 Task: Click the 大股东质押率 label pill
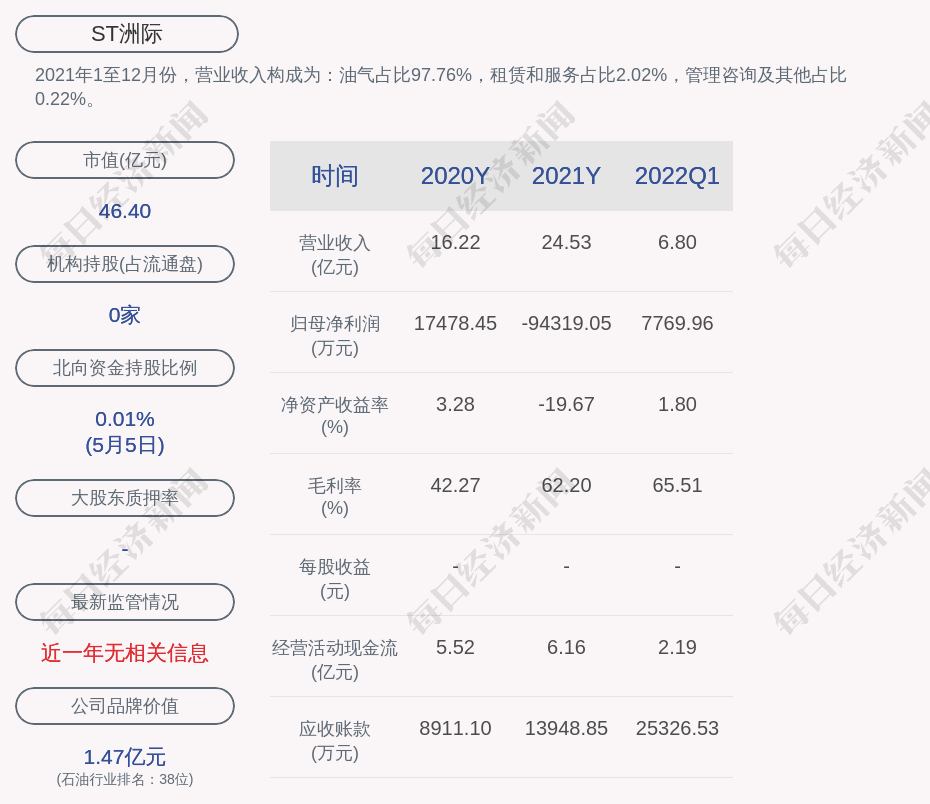(125, 498)
